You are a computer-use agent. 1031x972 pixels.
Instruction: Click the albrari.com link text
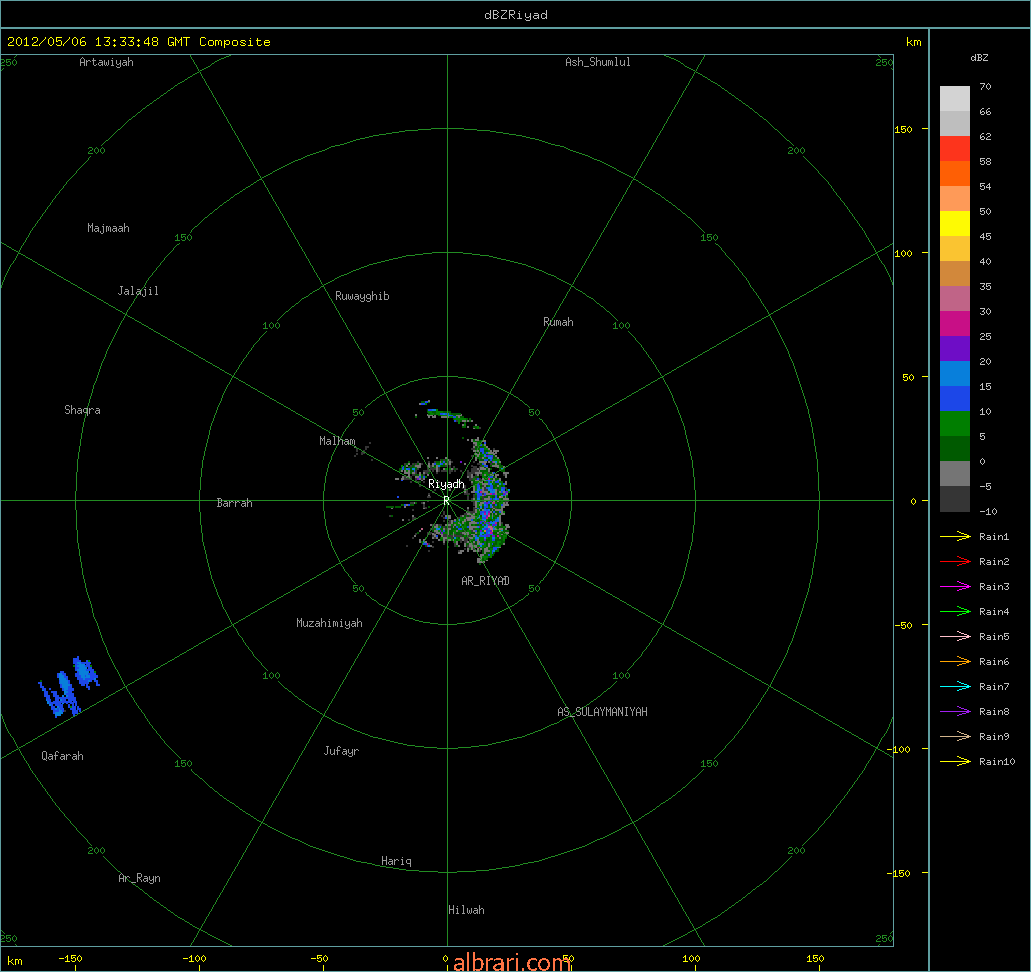tap(512, 962)
